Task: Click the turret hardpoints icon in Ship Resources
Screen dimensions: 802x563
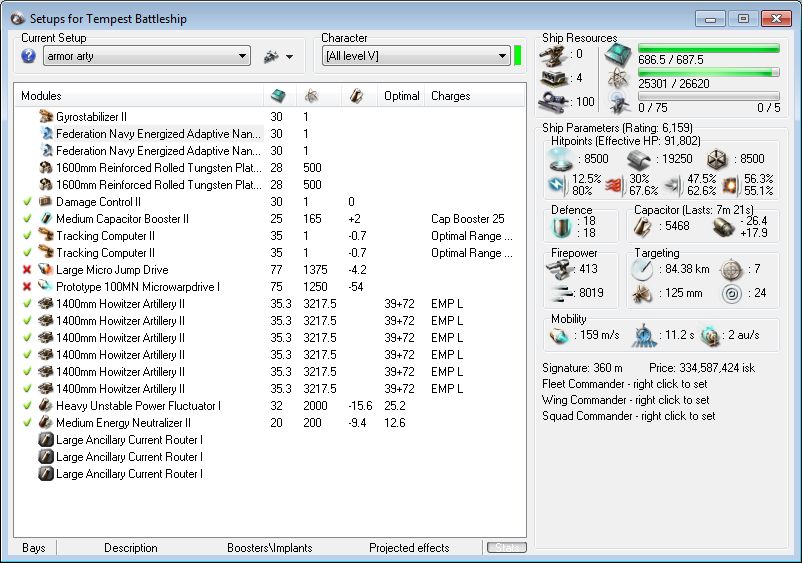Action: [x=554, y=55]
